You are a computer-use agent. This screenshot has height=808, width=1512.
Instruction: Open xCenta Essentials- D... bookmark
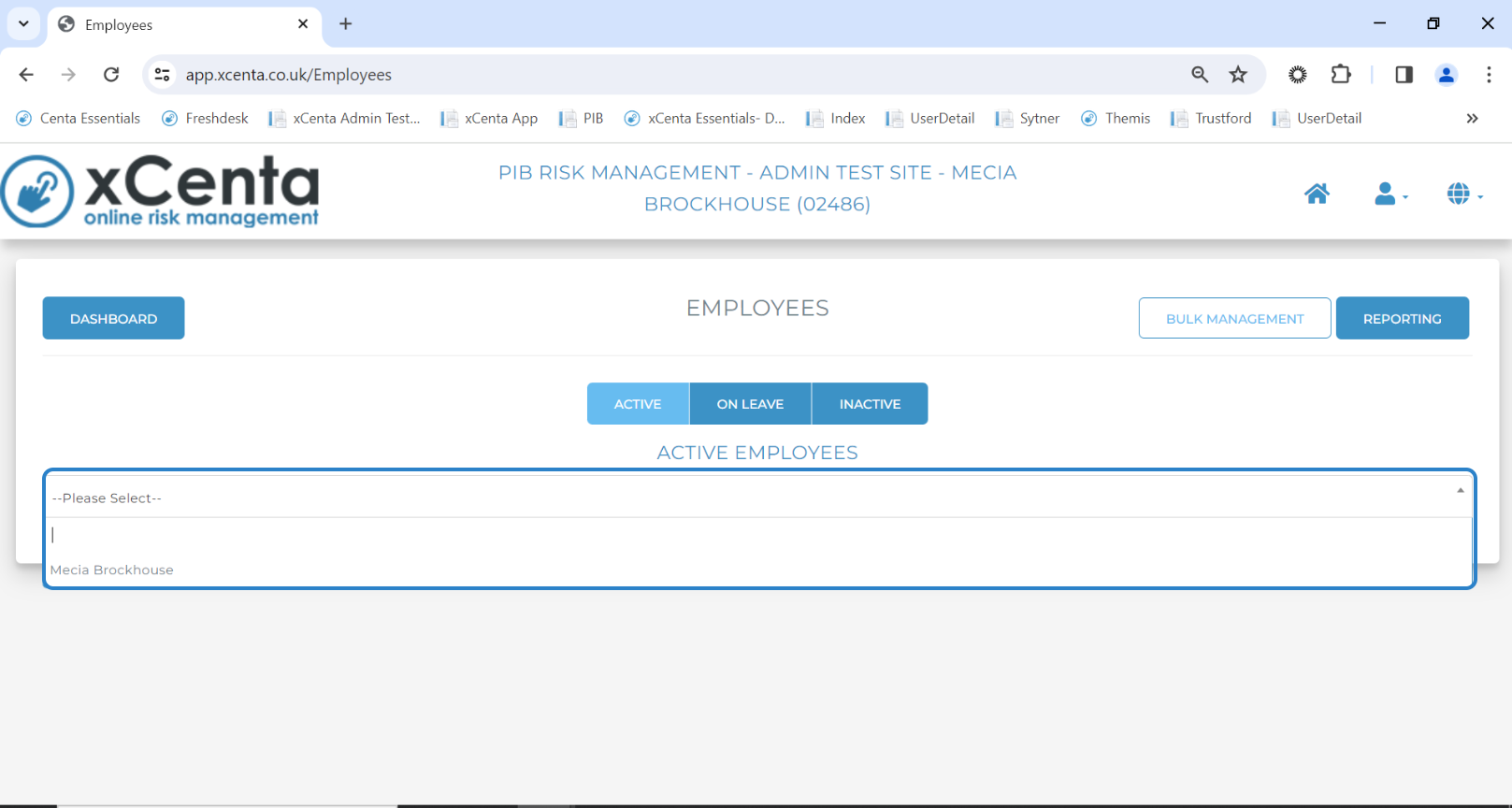coord(704,119)
